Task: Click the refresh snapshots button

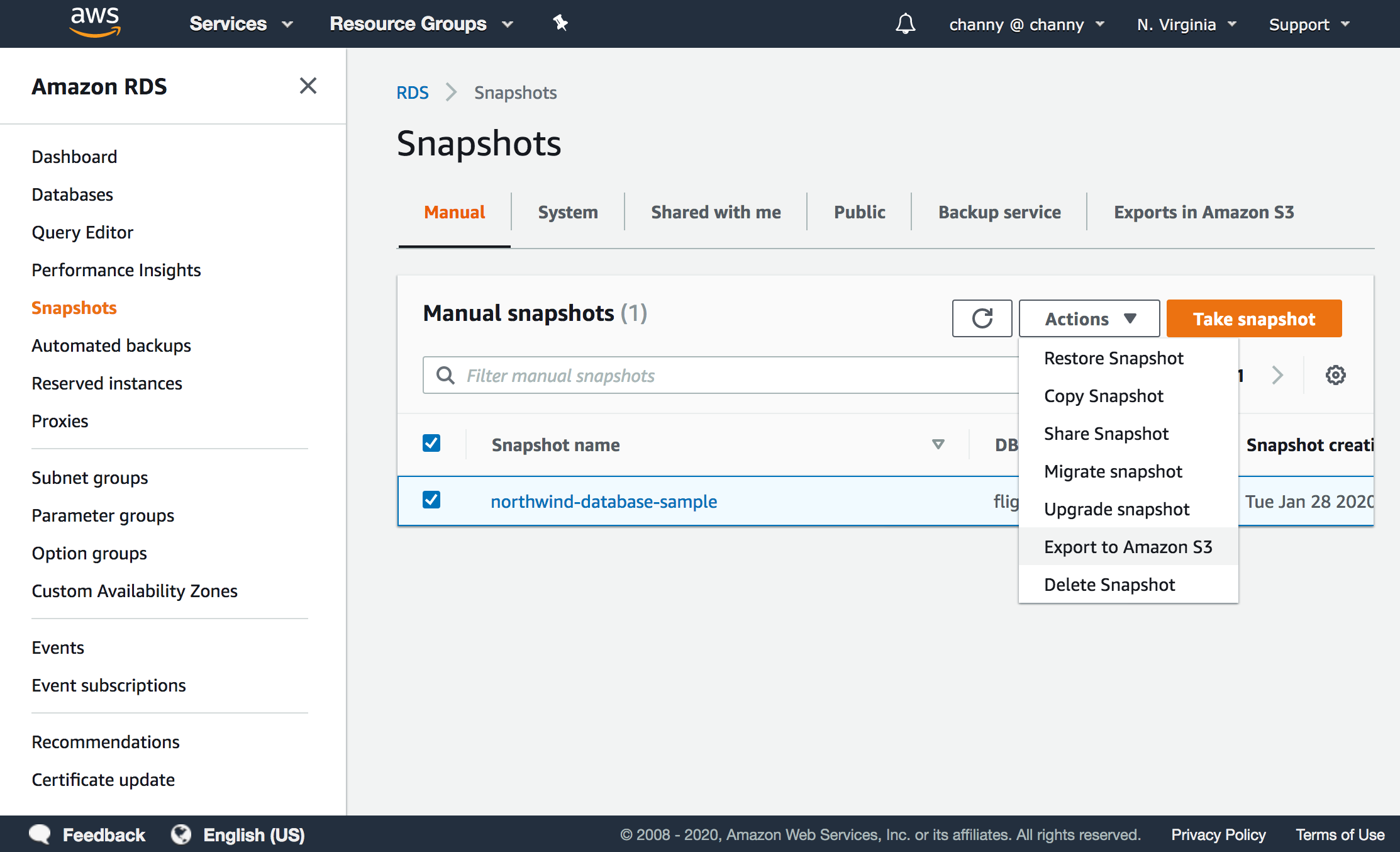Action: 982,319
